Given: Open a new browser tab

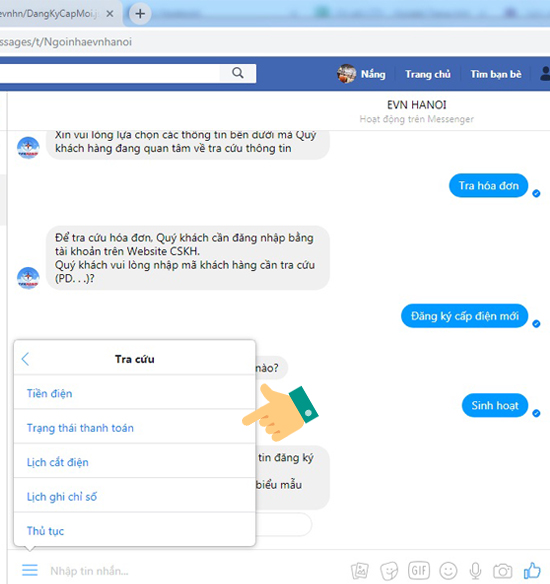Looking at the screenshot, I should [x=140, y=14].
